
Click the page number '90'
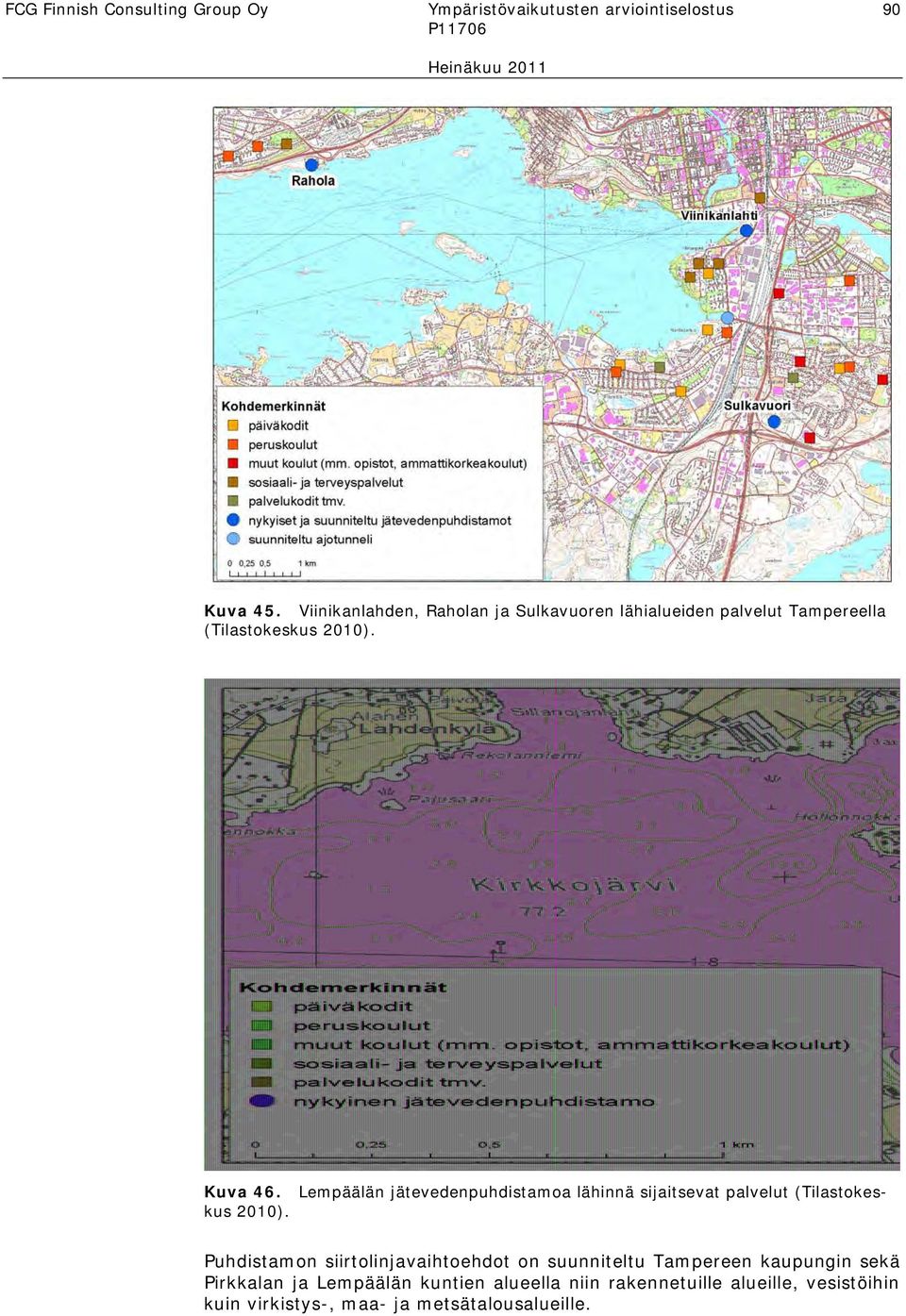click(891, 9)
